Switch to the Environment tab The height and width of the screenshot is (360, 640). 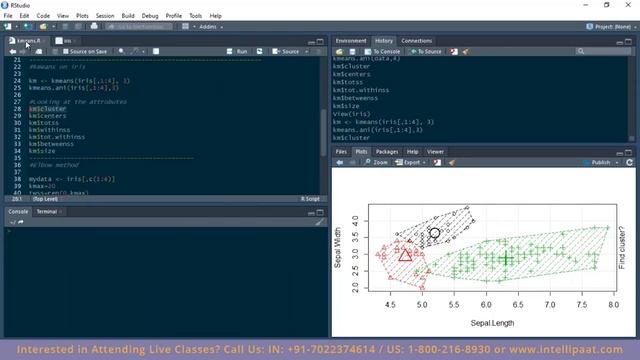click(351, 41)
